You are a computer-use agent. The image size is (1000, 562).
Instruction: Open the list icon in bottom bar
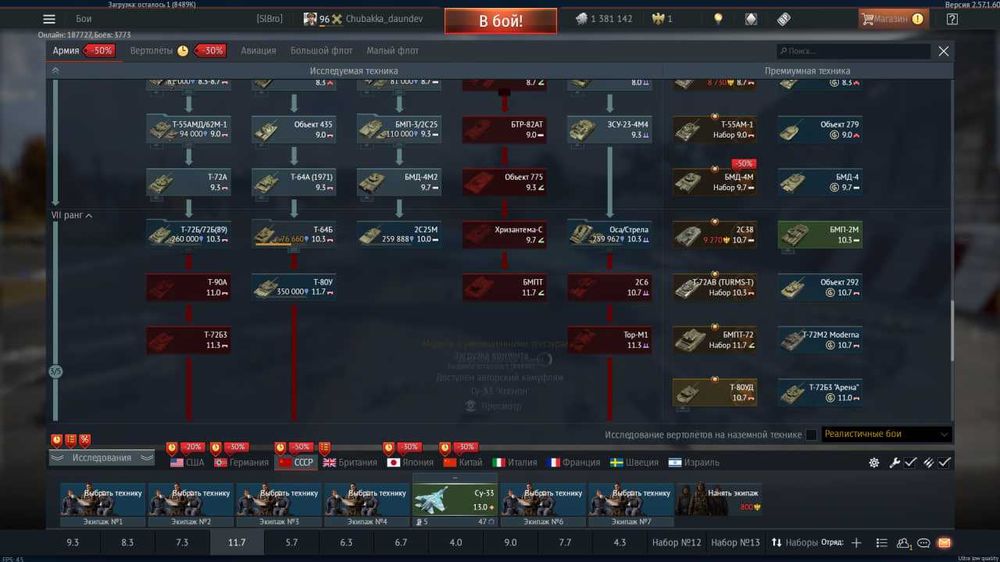pyautogui.click(x=882, y=543)
